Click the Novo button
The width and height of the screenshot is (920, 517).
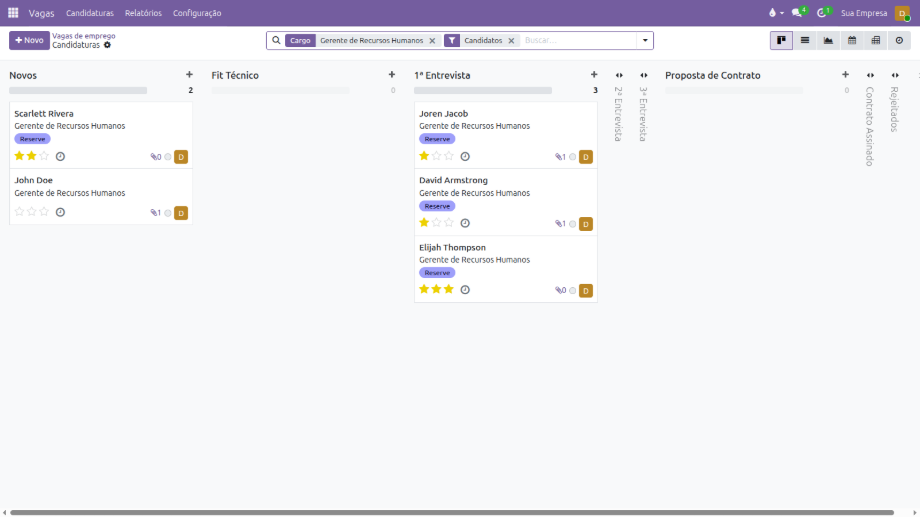coord(29,40)
